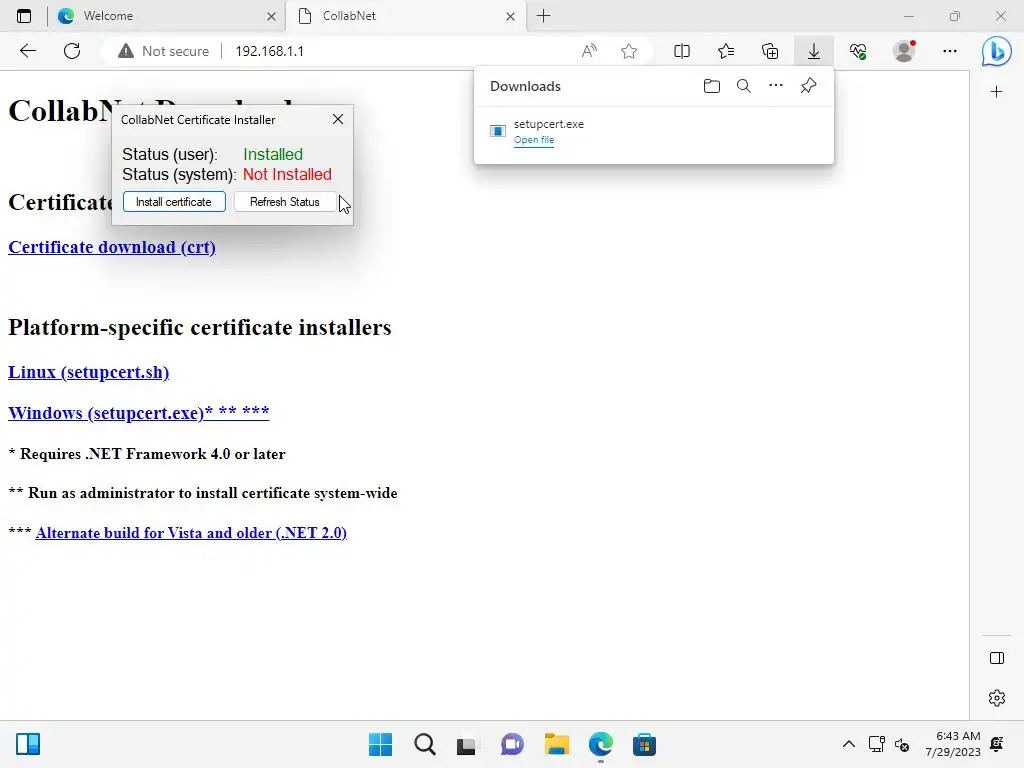The image size is (1024, 768).
Task: Open Linux (setupcert.sh) link
Action: tap(88, 372)
